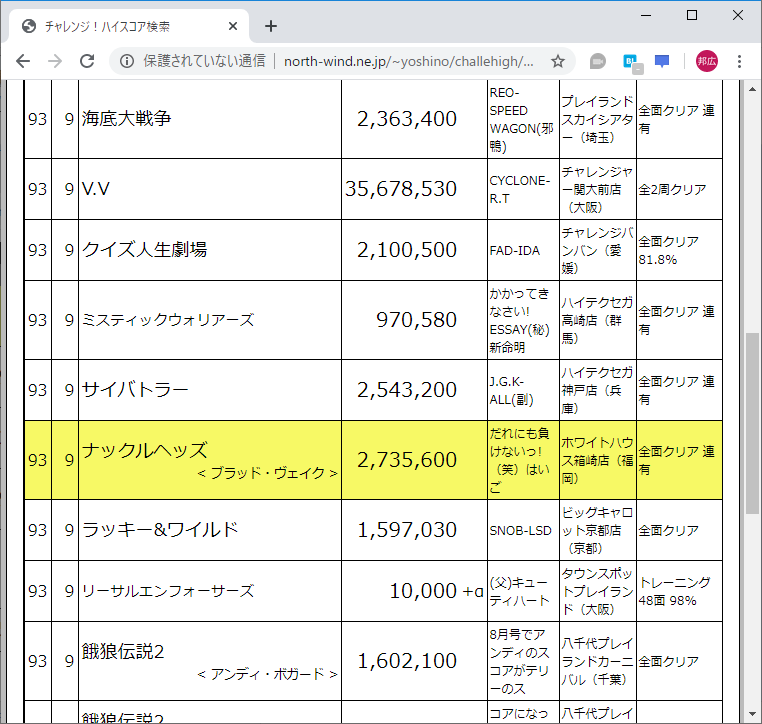Select the score 10,000 +α
The image size is (762, 724).
point(436,591)
